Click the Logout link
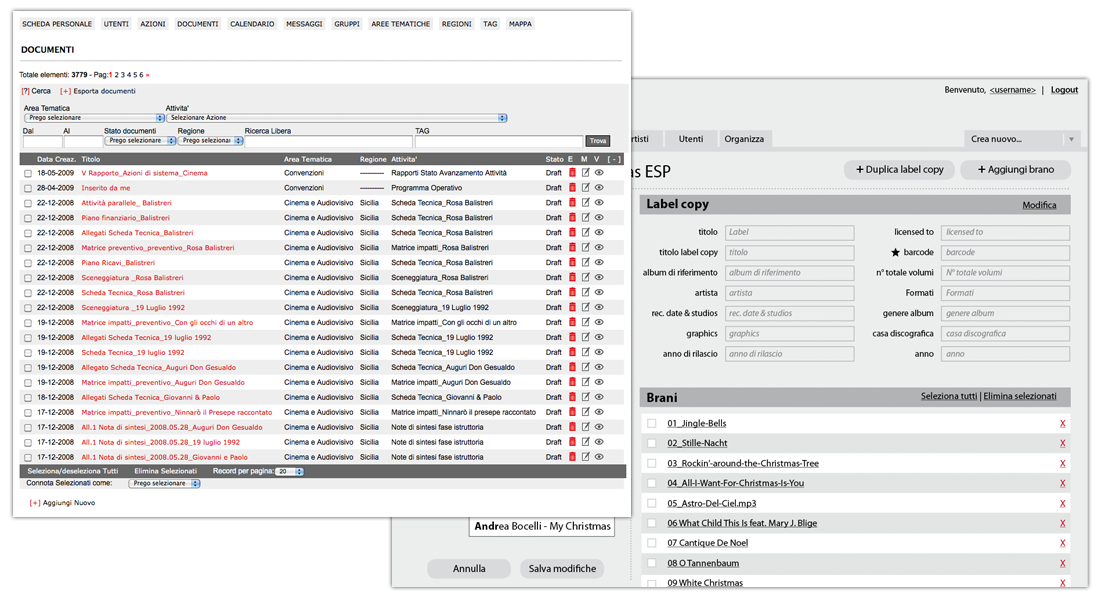 coord(1064,90)
